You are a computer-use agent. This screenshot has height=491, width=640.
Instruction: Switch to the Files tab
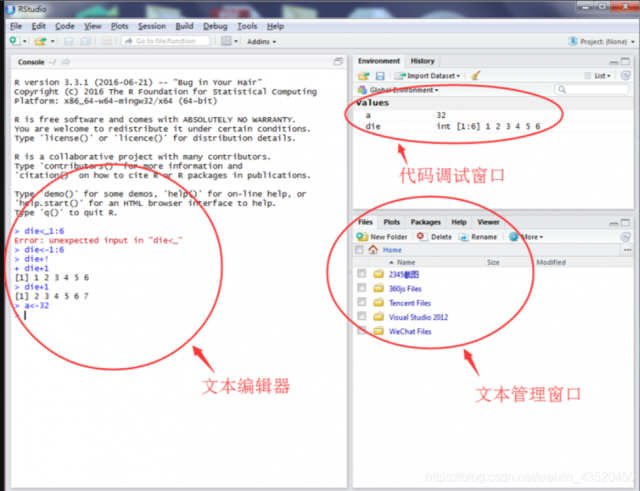(365, 222)
